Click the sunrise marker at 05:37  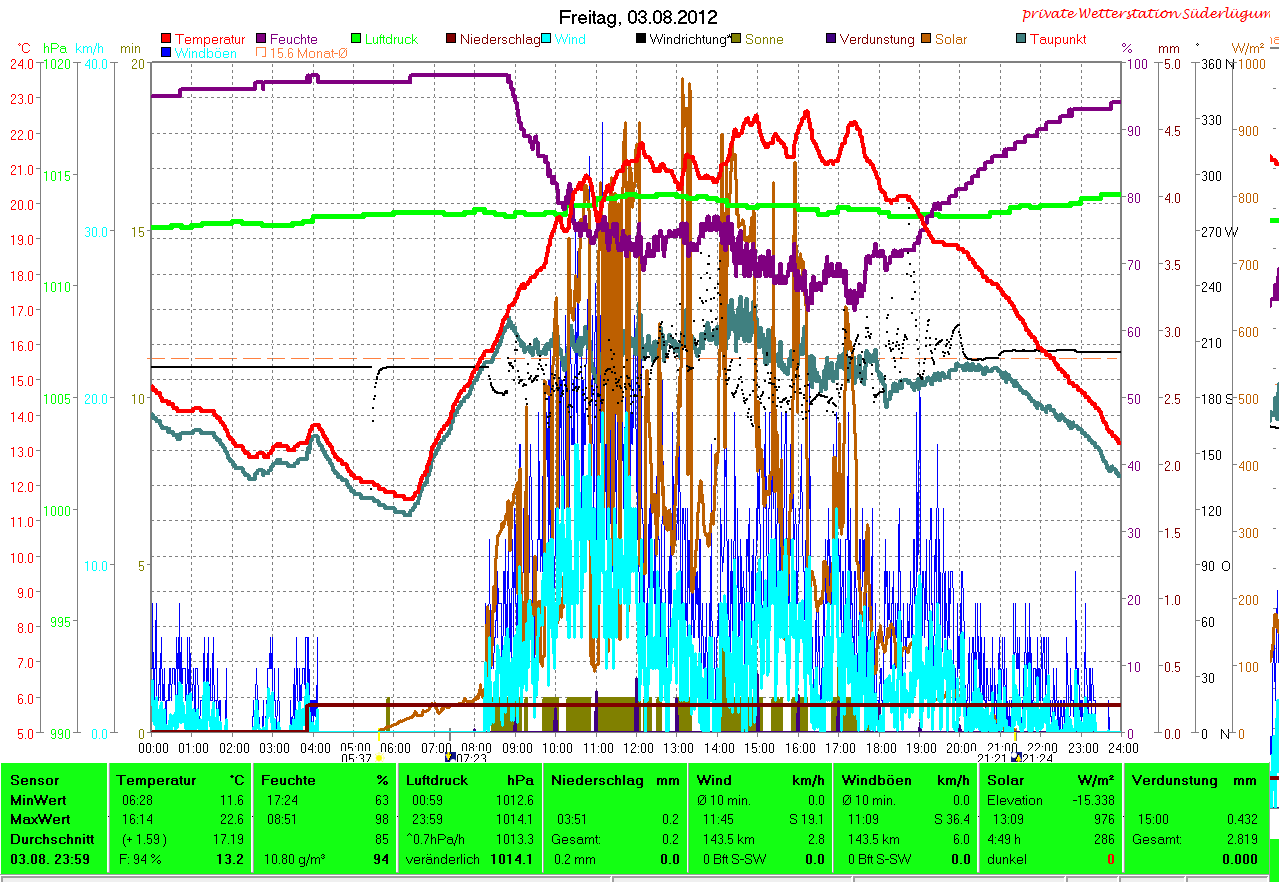[378, 758]
